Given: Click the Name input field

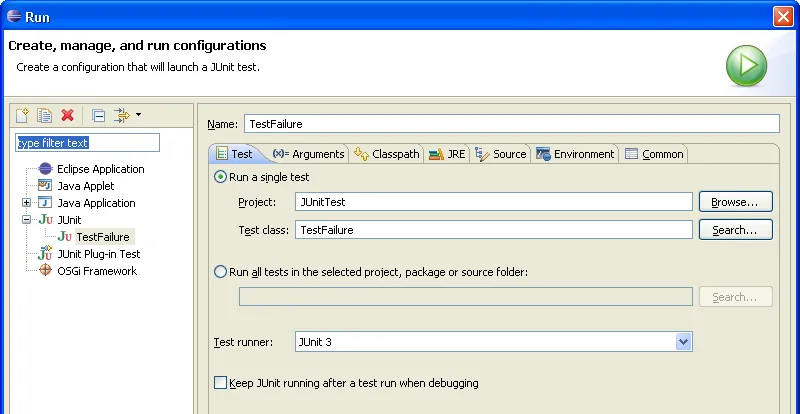Looking at the screenshot, I should [x=512, y=124].
